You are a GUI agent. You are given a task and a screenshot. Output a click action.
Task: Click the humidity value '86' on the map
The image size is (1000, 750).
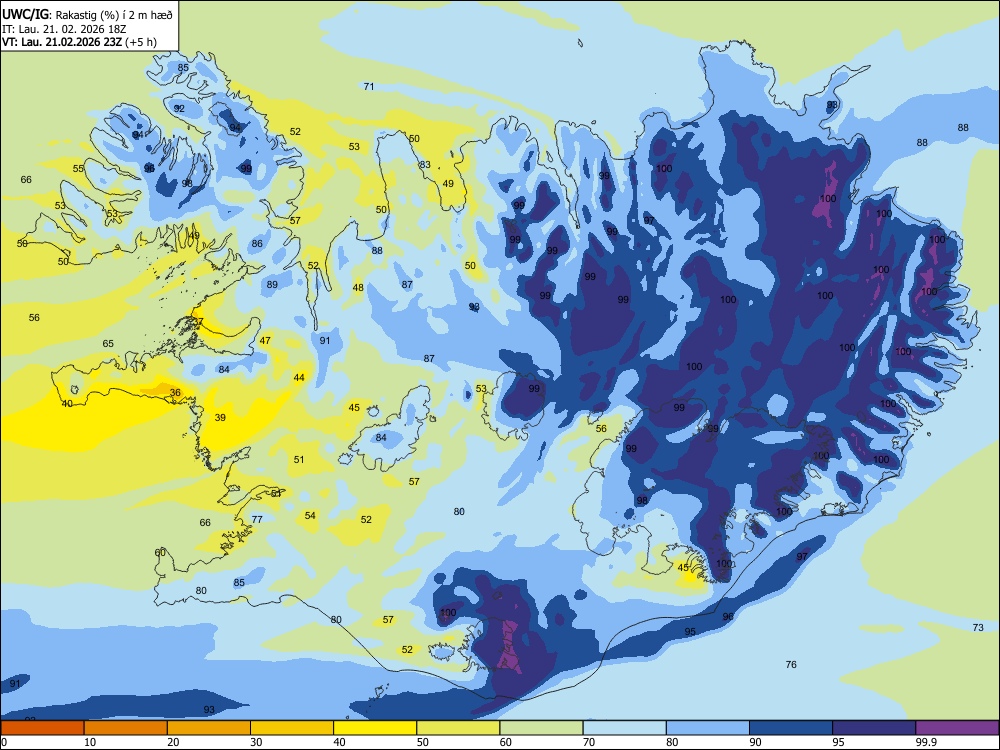257,244
